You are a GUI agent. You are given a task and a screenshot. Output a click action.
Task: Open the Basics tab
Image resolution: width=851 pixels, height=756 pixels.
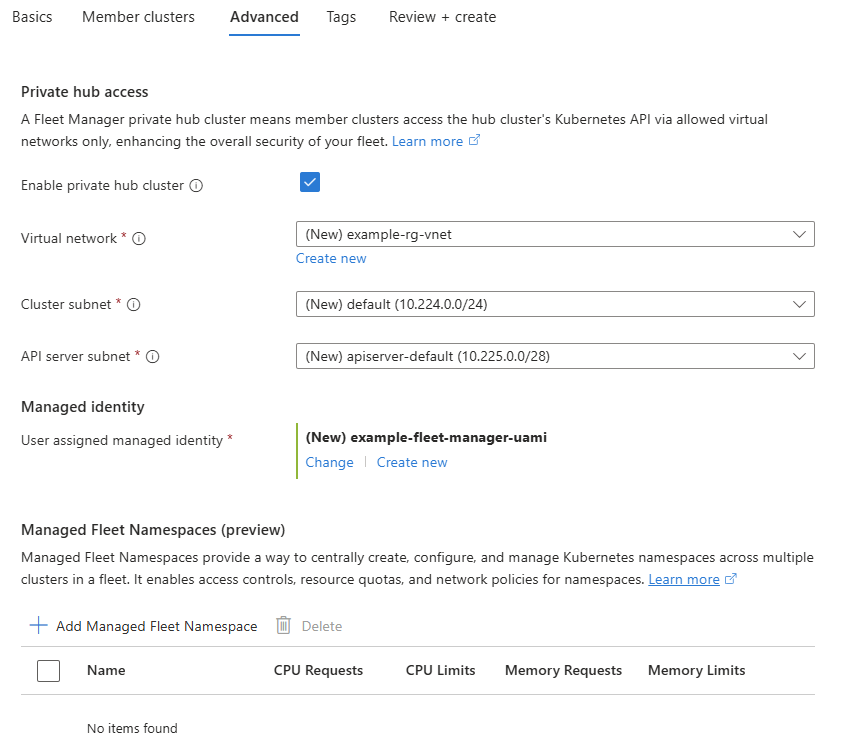[x=32, y=17]
